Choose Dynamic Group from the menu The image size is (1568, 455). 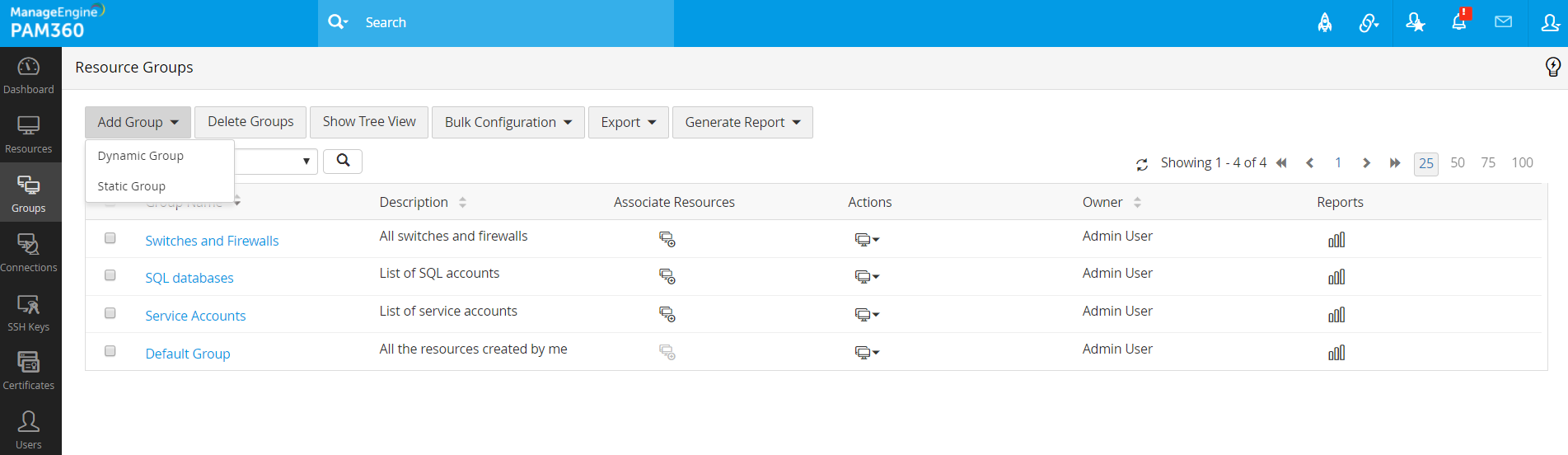click(141, 156)
